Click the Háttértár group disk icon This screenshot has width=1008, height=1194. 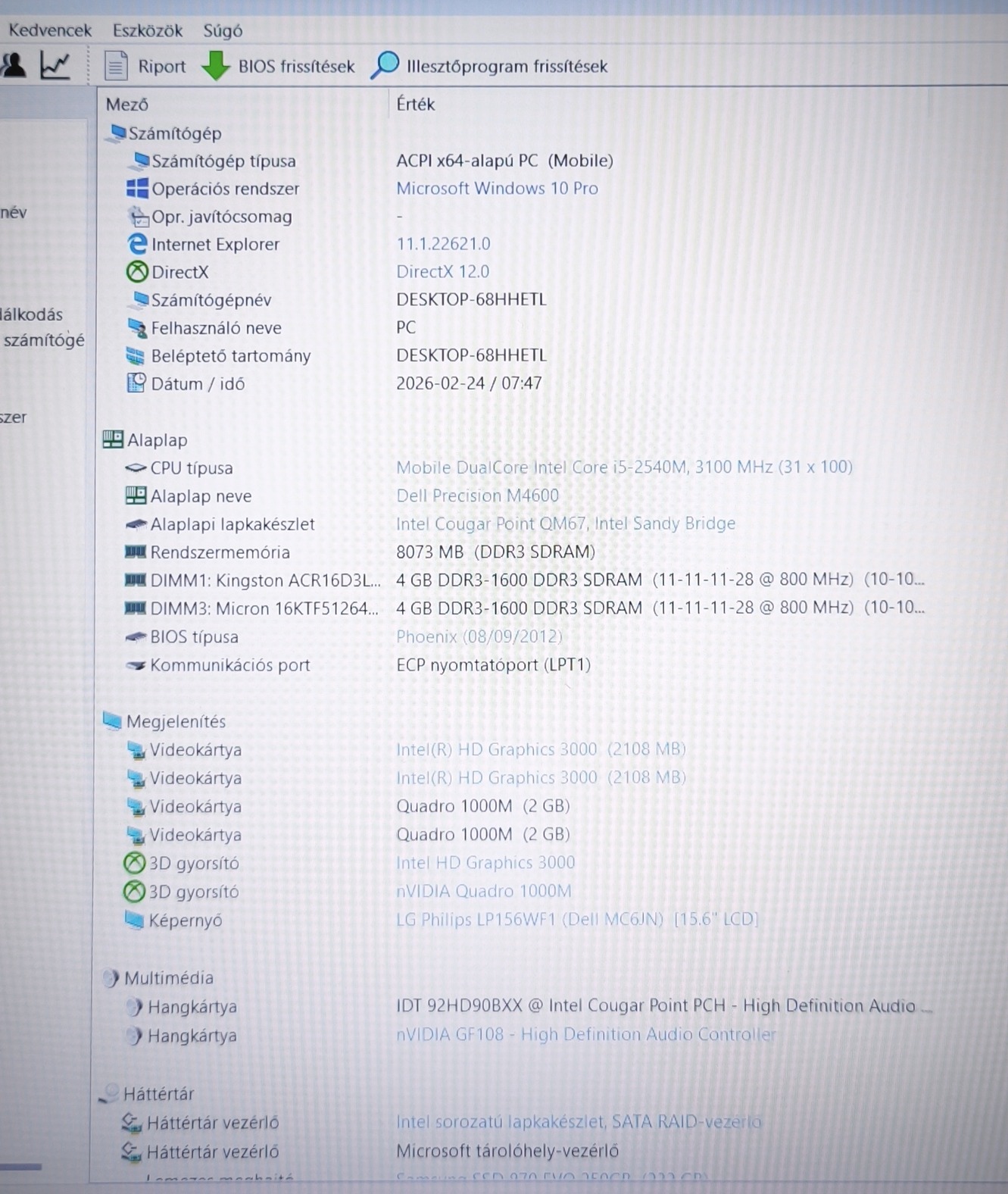(x=109, y=1093)
